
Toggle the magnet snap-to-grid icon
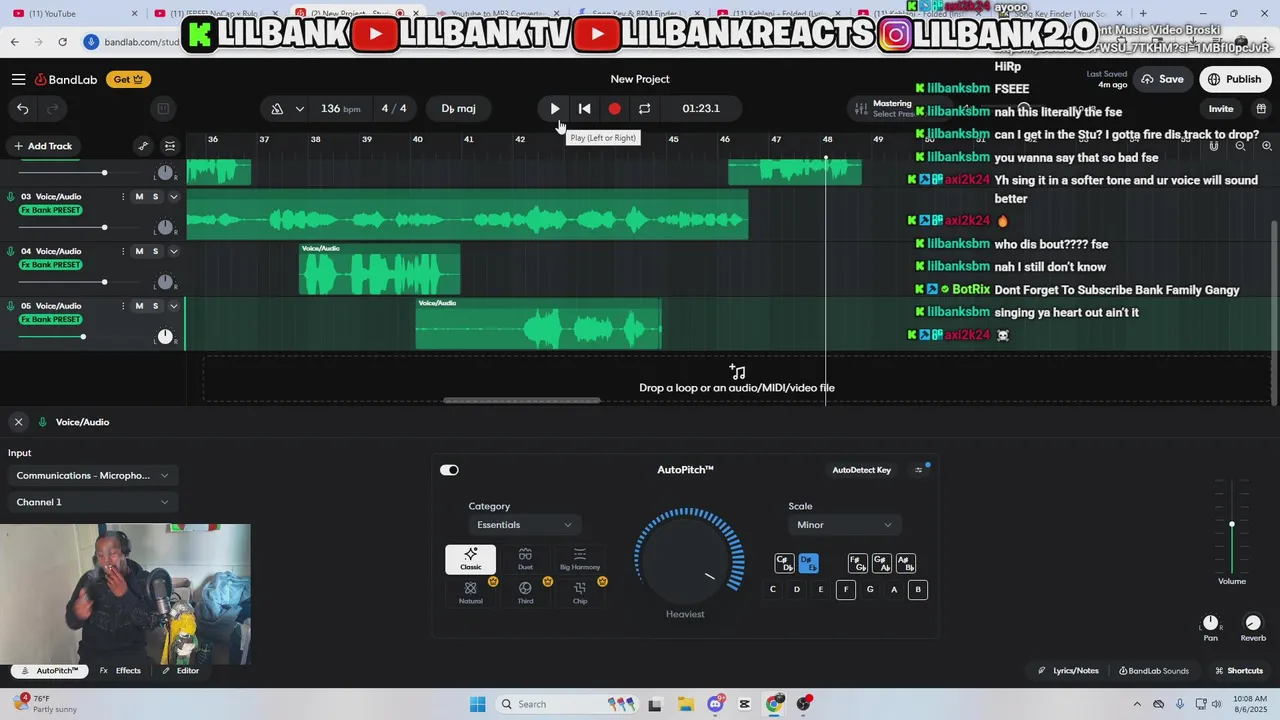(1214, 146)
